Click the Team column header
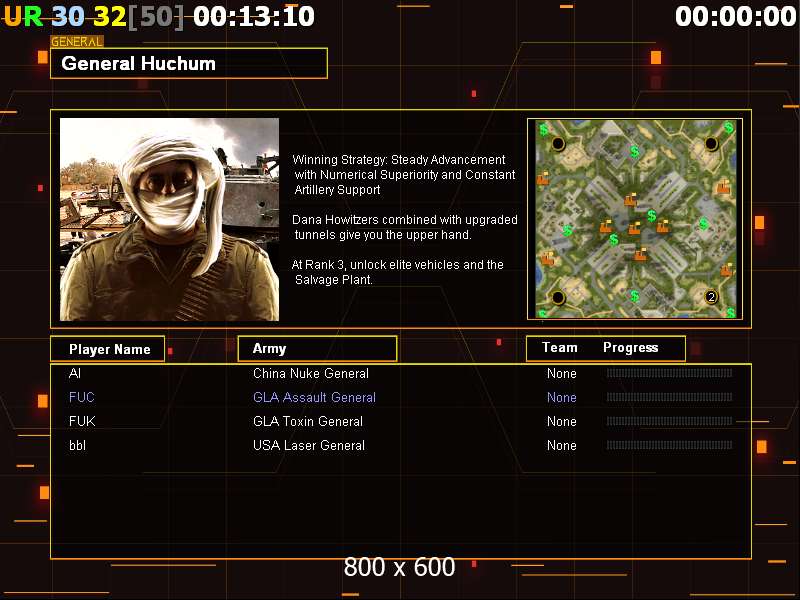800x600 pixels. point(560,347)
